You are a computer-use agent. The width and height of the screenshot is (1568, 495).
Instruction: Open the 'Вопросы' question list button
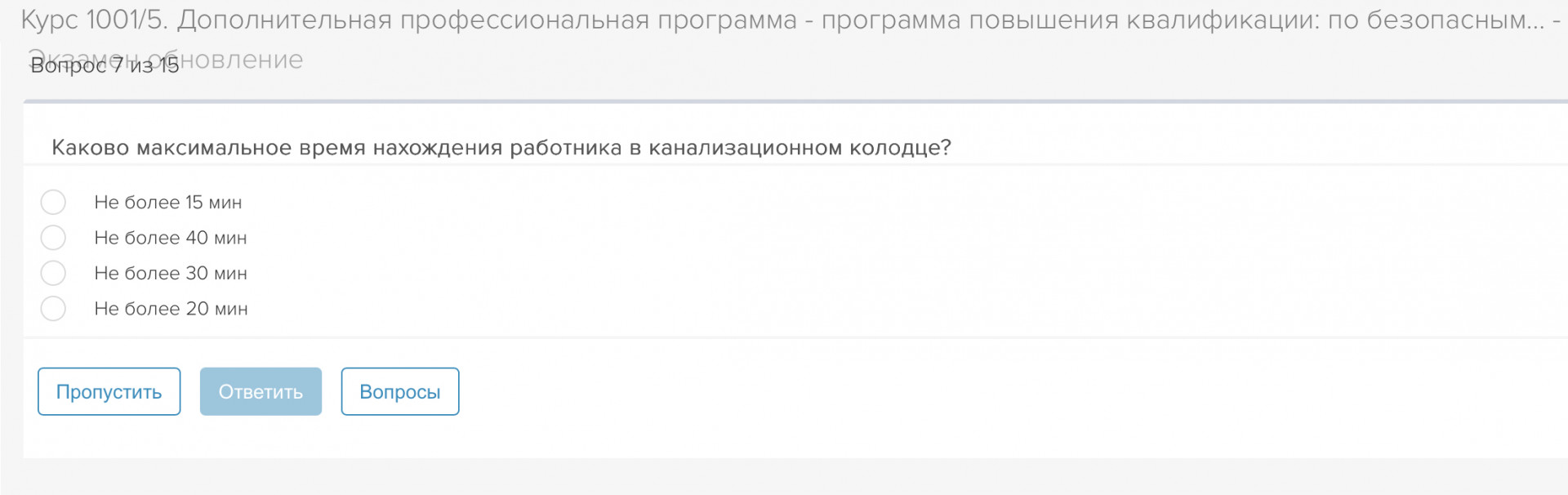[x=399, y=392]
